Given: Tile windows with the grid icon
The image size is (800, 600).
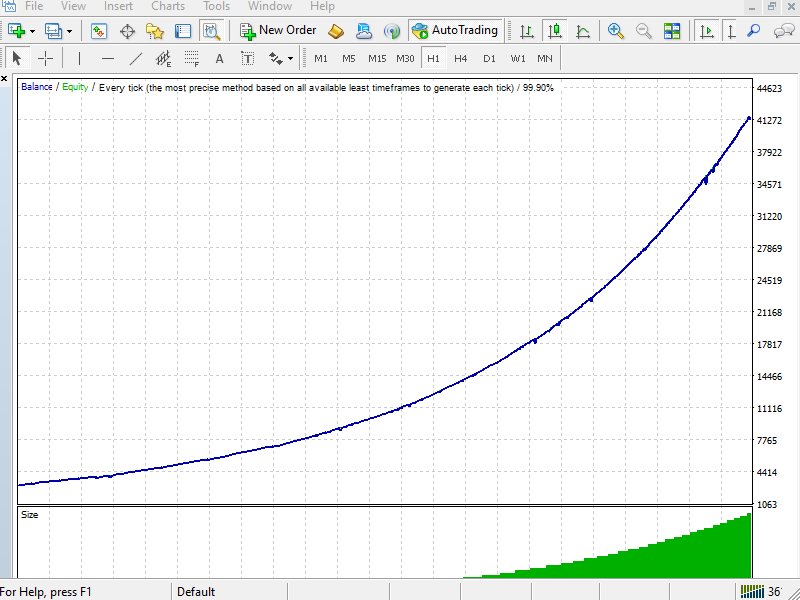Looking at the screenshot, I should [672, 31].
